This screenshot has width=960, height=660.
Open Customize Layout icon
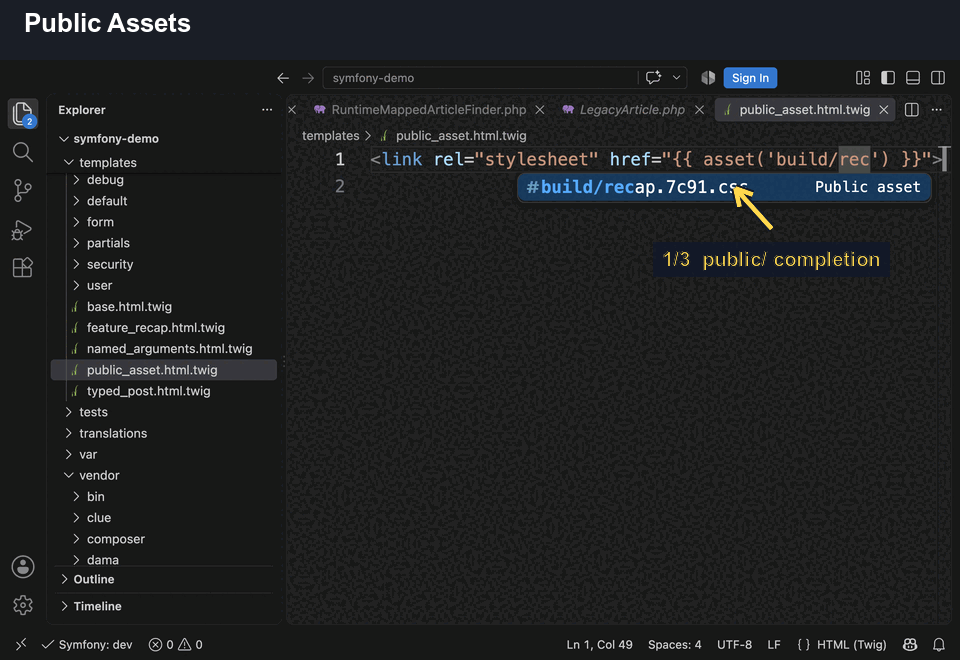click(863, 78)
